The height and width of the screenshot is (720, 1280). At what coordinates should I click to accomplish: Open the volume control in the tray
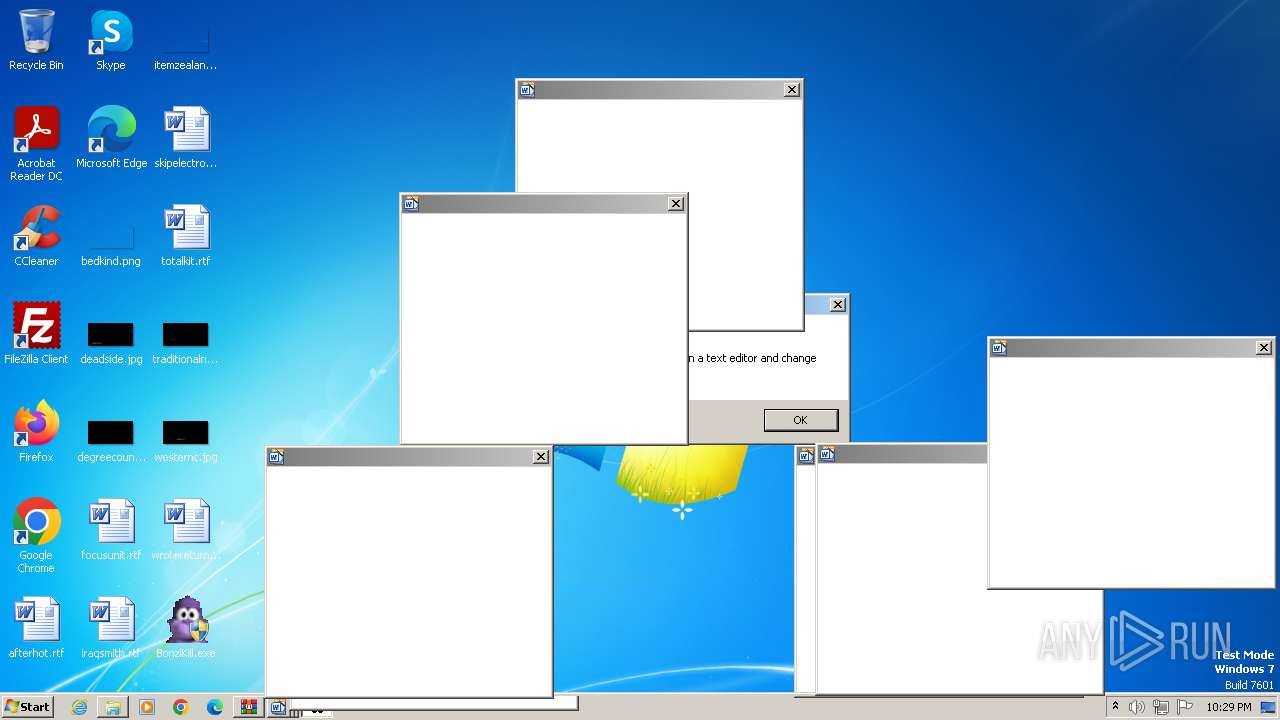click(1137, 707)
